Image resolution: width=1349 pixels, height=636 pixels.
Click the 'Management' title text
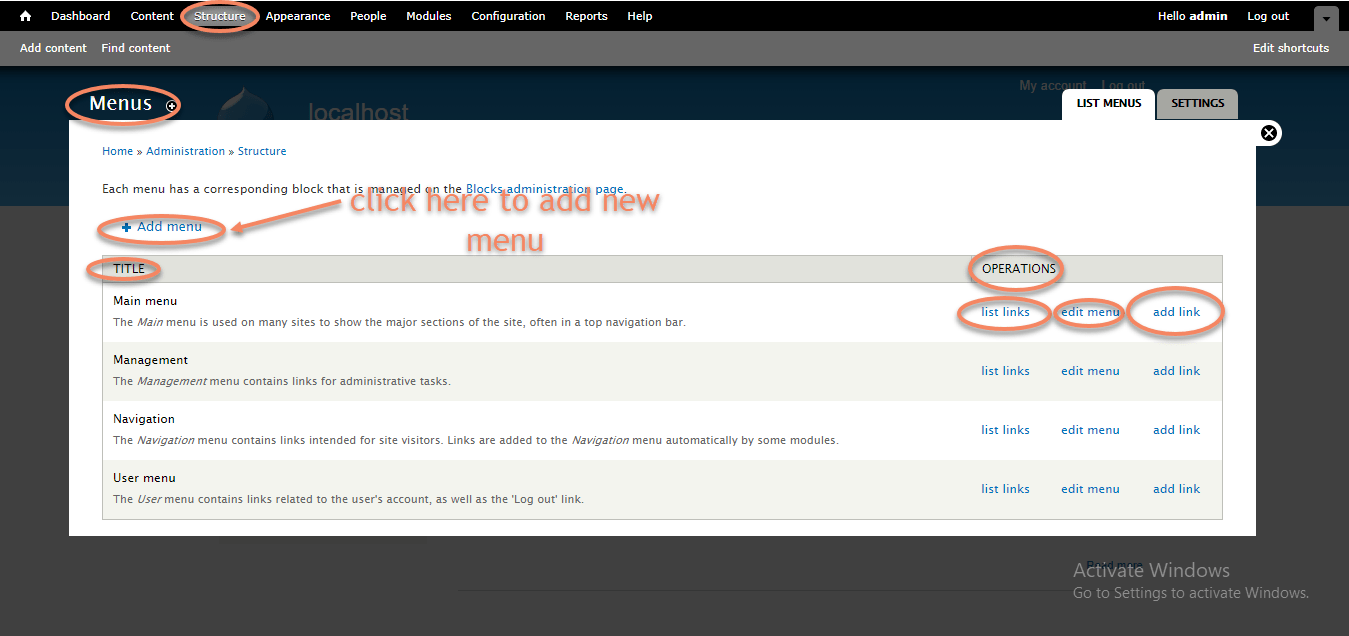(x=150, y=360)
